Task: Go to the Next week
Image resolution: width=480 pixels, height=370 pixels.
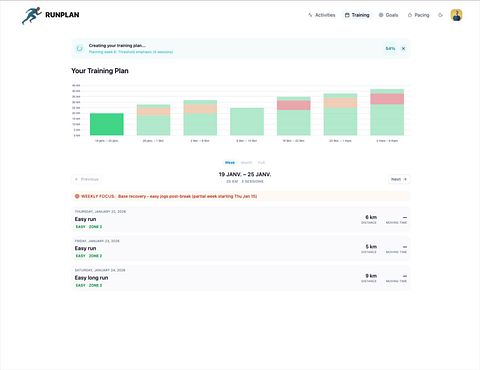Action: click(x=399, y=179)
